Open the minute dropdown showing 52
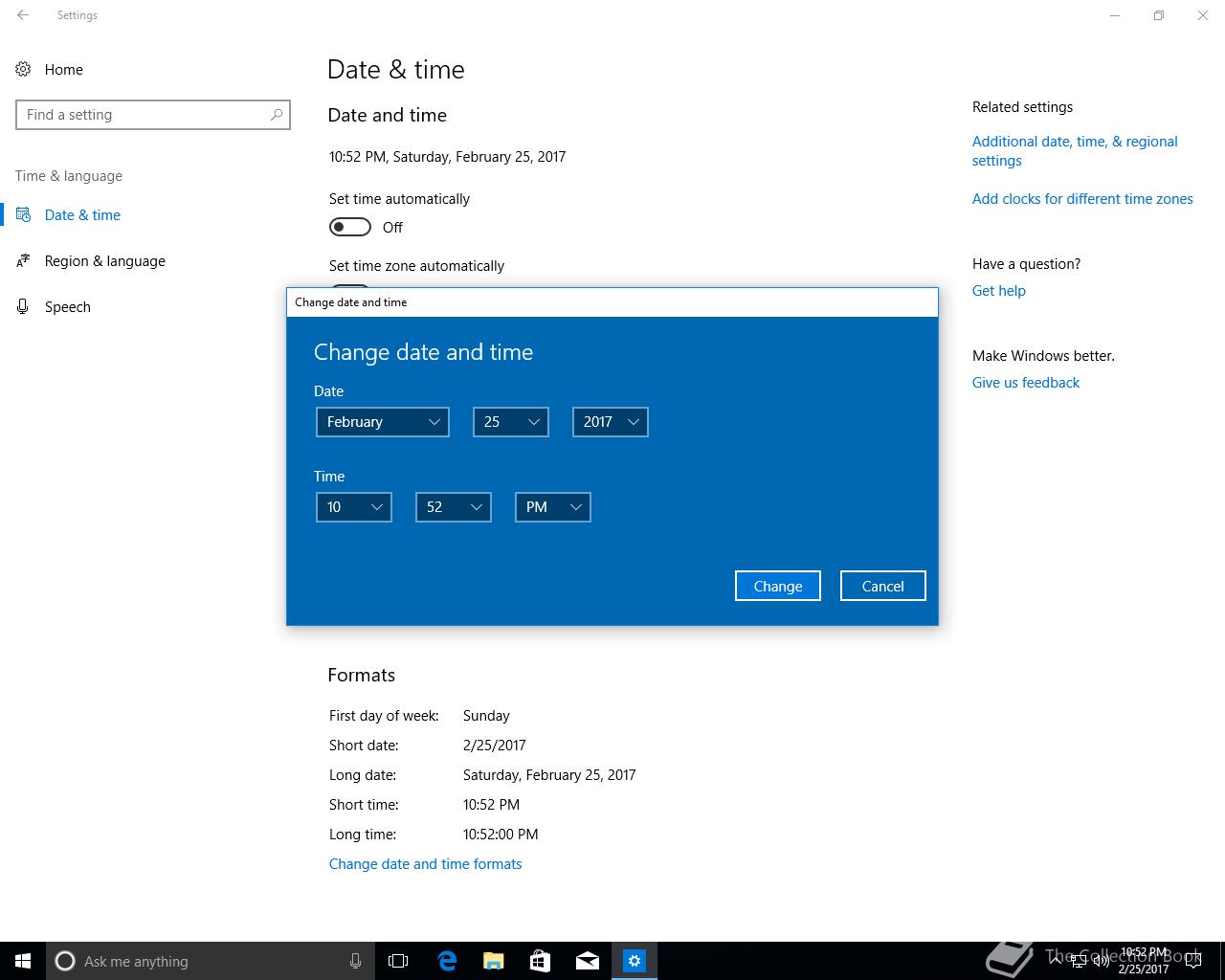The width and height of the screenshot is (1225, 980). [454, 507]
